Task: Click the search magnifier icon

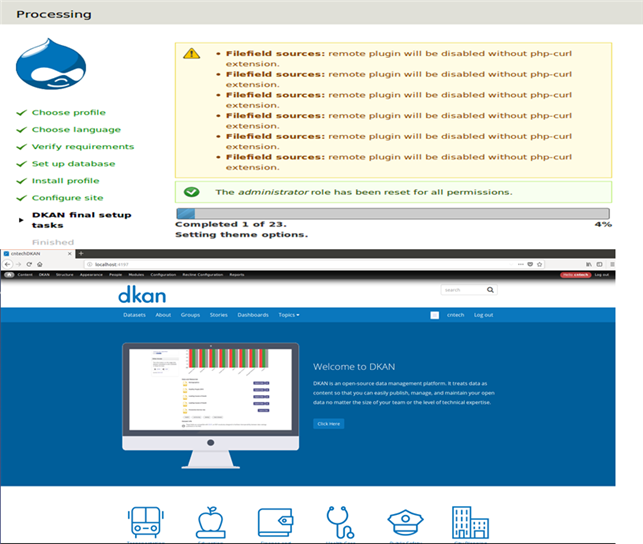Action: point(490,290)
